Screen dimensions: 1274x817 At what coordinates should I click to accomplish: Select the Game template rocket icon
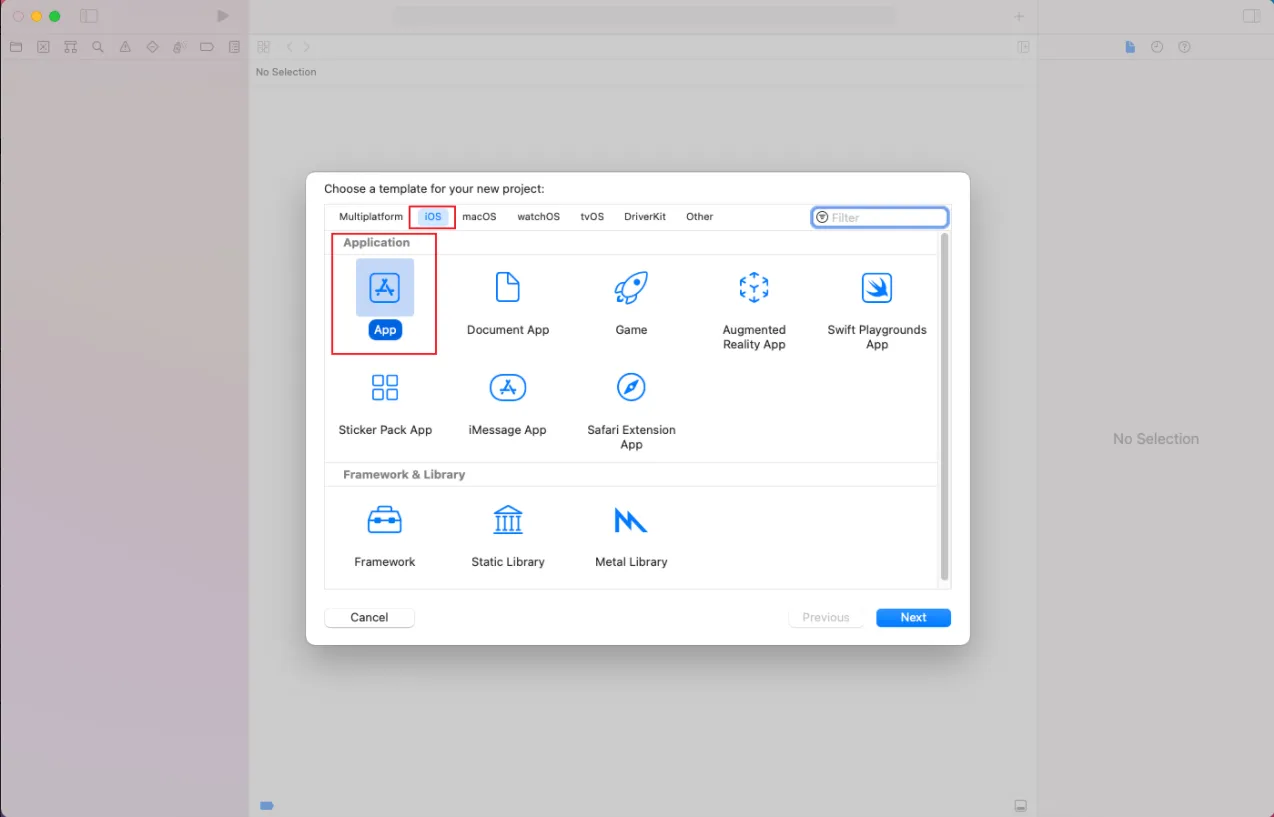coord(631,288)
